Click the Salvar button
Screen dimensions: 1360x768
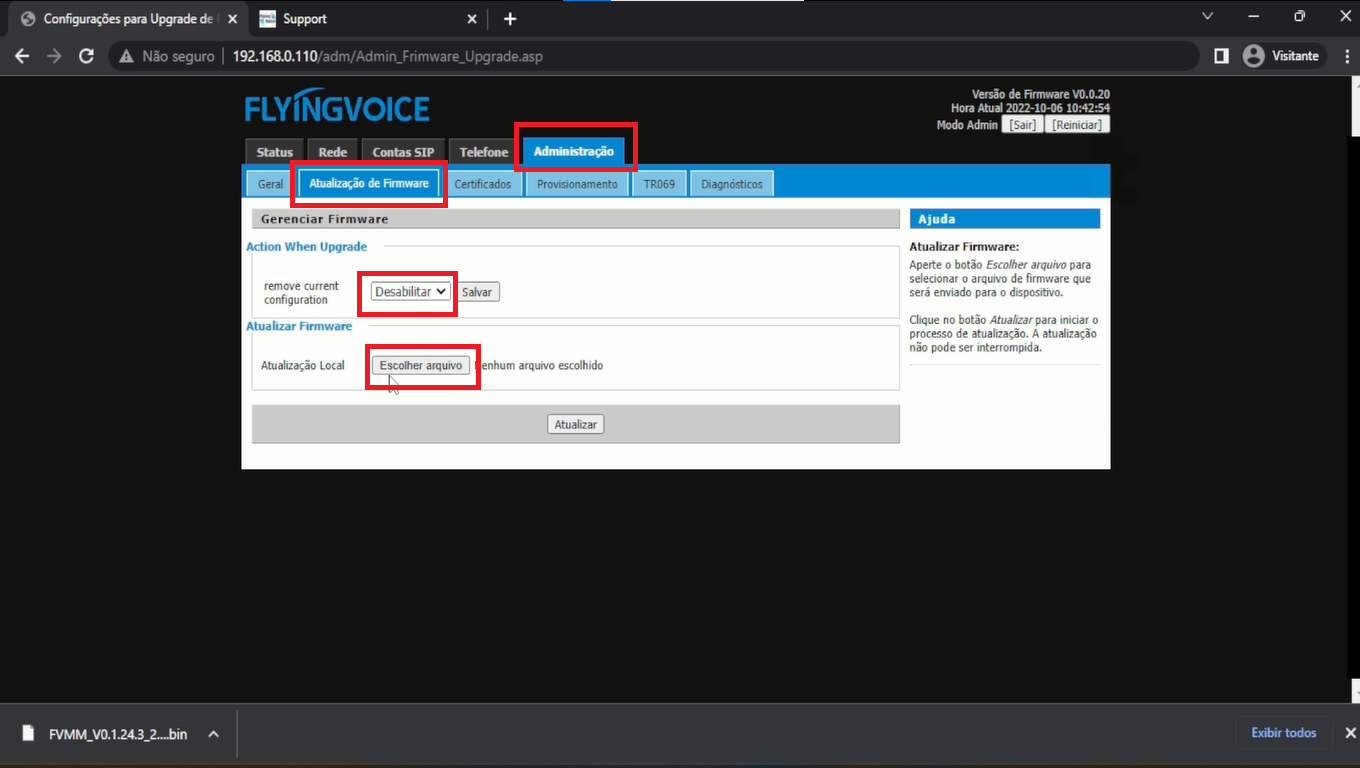tap(477, 292)
